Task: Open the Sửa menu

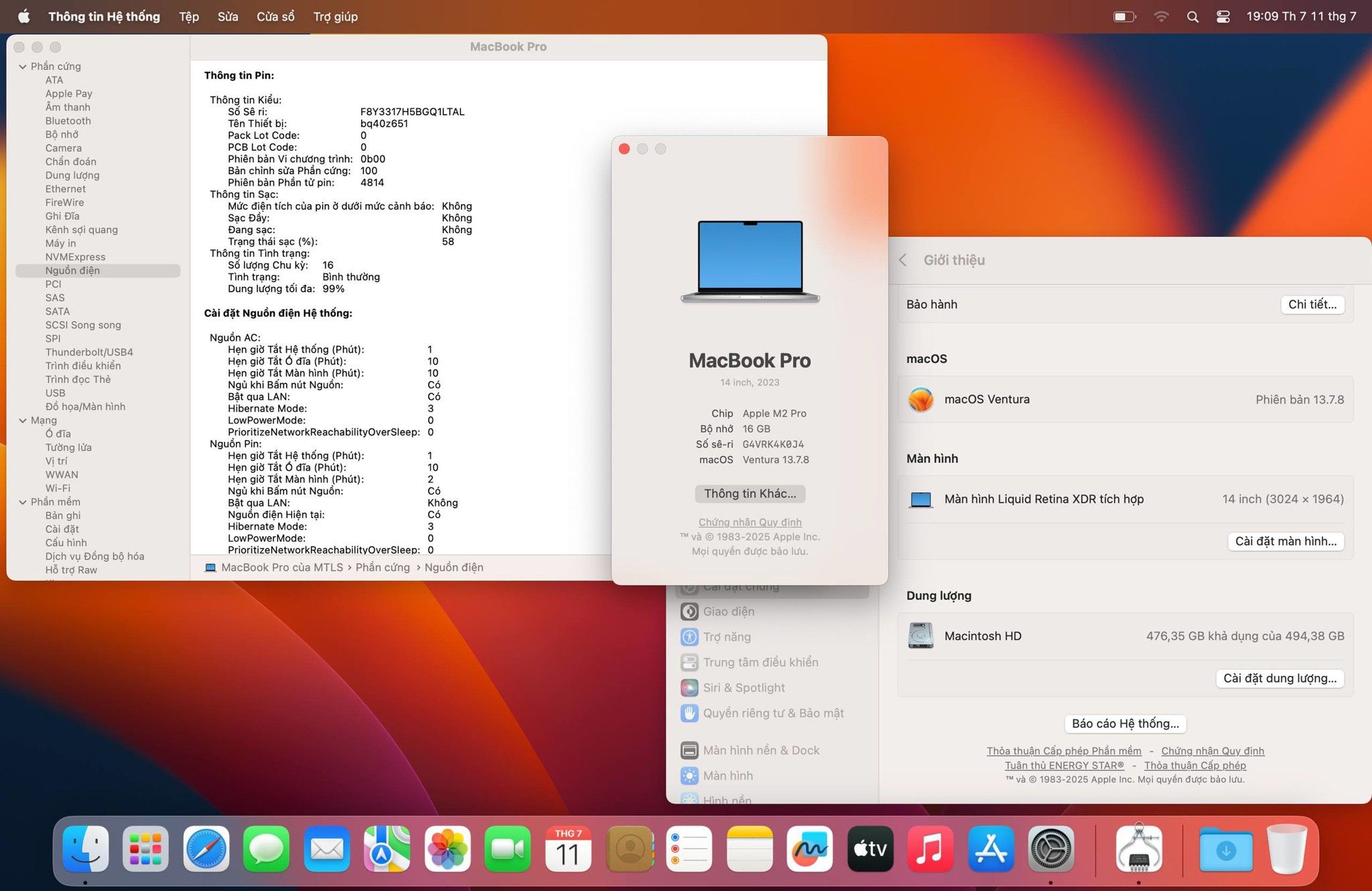Action: [x=228, y=17]
